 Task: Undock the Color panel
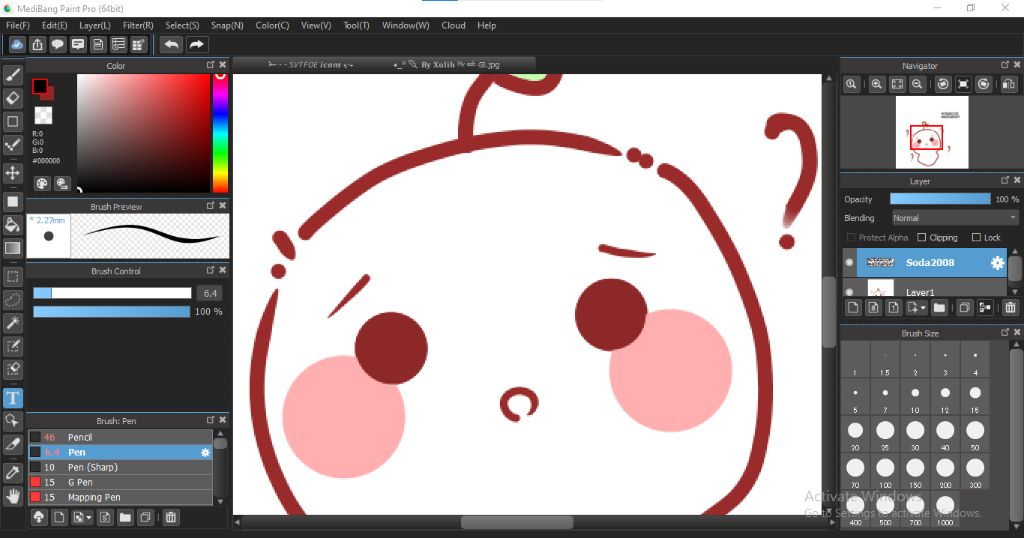(x=210, y=65)
